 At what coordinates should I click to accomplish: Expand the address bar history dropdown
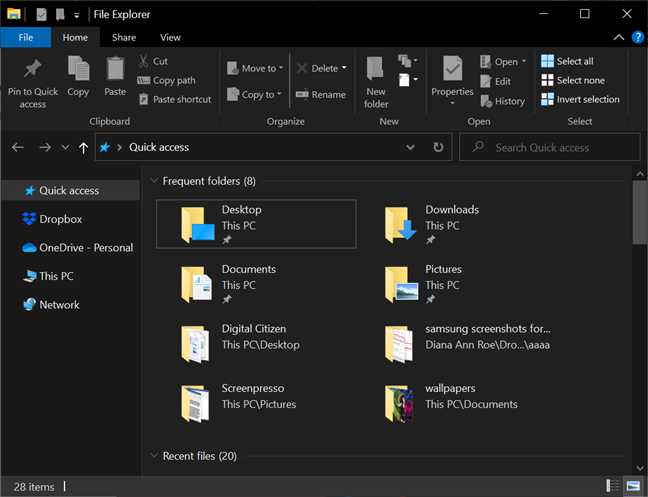pos(410,147)
